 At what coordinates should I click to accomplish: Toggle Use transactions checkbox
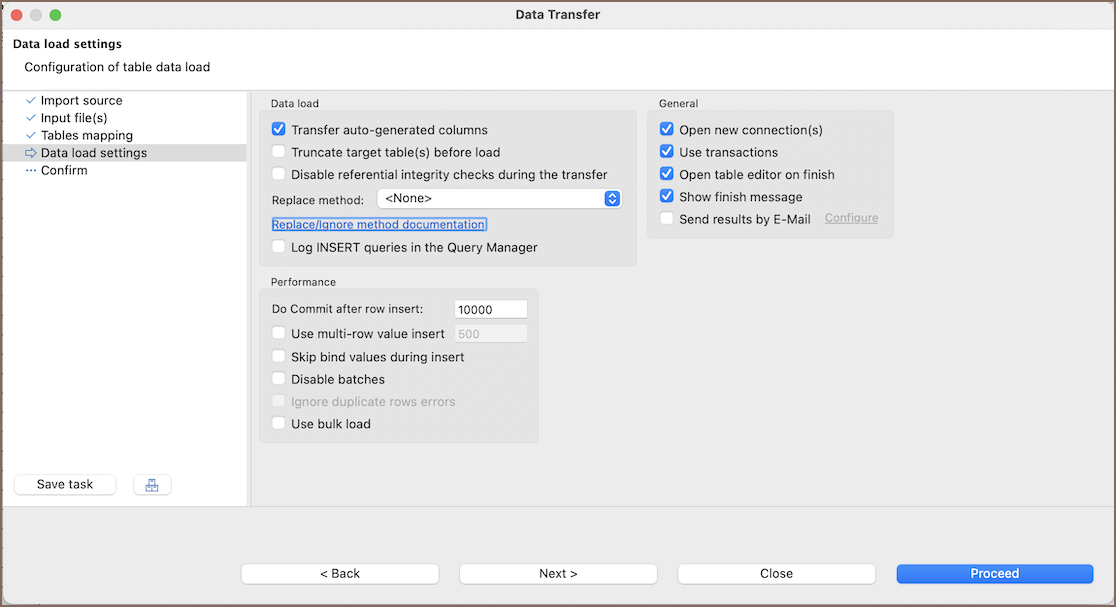[667, 152]
